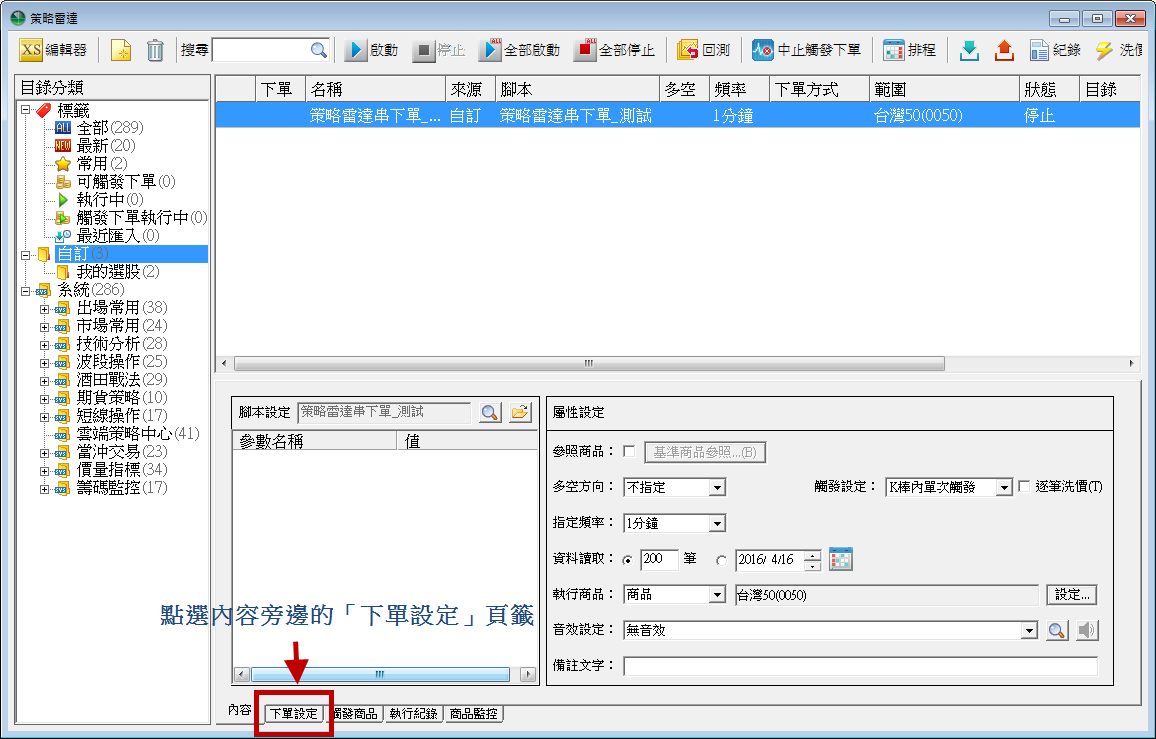Click the 備註文字 input field
The width and height of the screenshot is (1156, 739).
(860, 666)
